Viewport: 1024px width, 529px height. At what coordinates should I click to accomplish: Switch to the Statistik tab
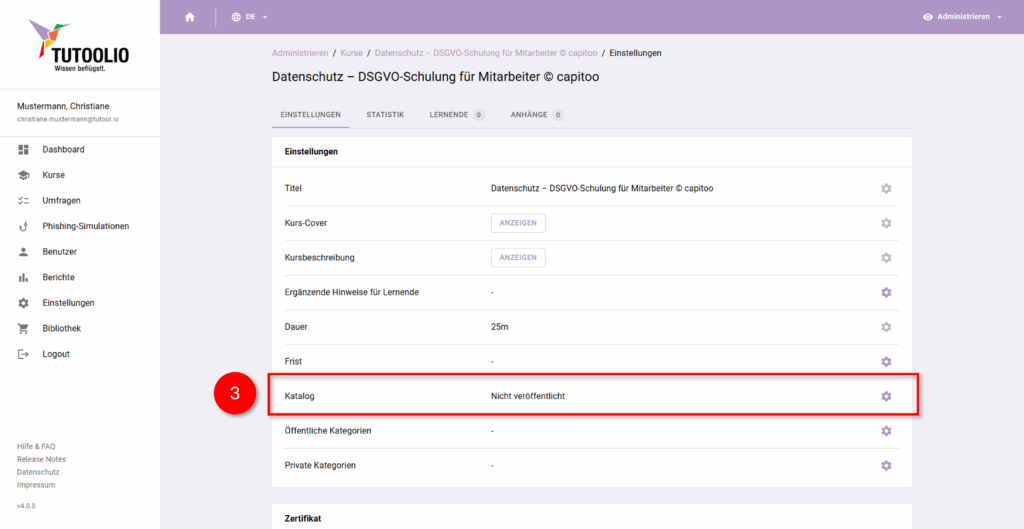pos(385,115)
